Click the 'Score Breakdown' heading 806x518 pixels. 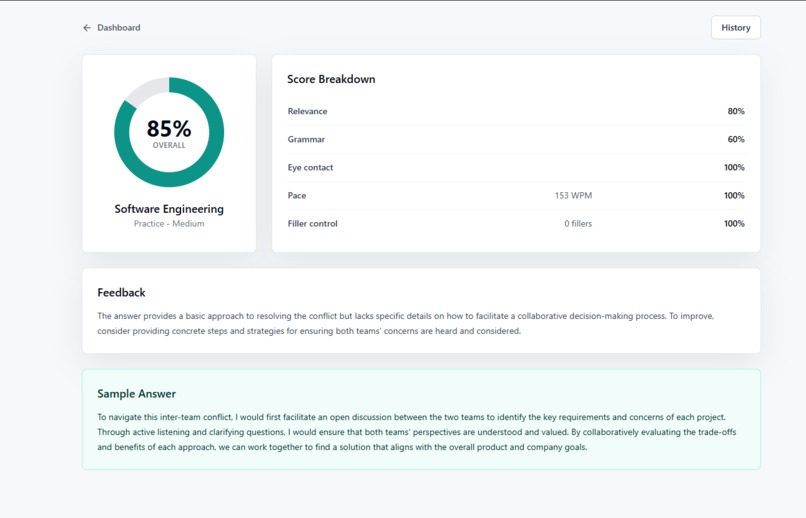331,79
